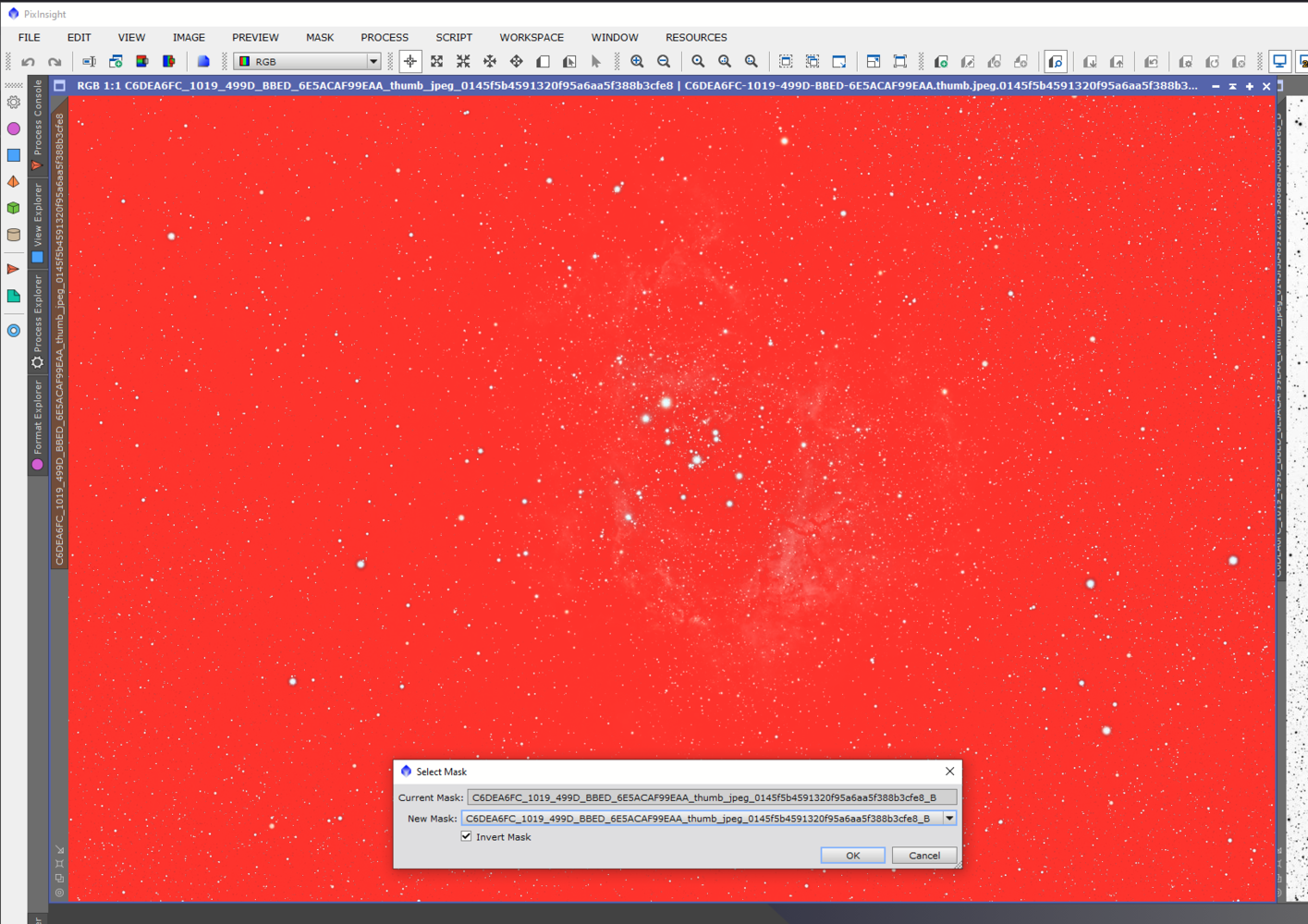Screen dimensions: 1308x924
Task: Click the magnifier-on-document icon in toolbar
Action: pyautogui.click(x=1056, y=62)
